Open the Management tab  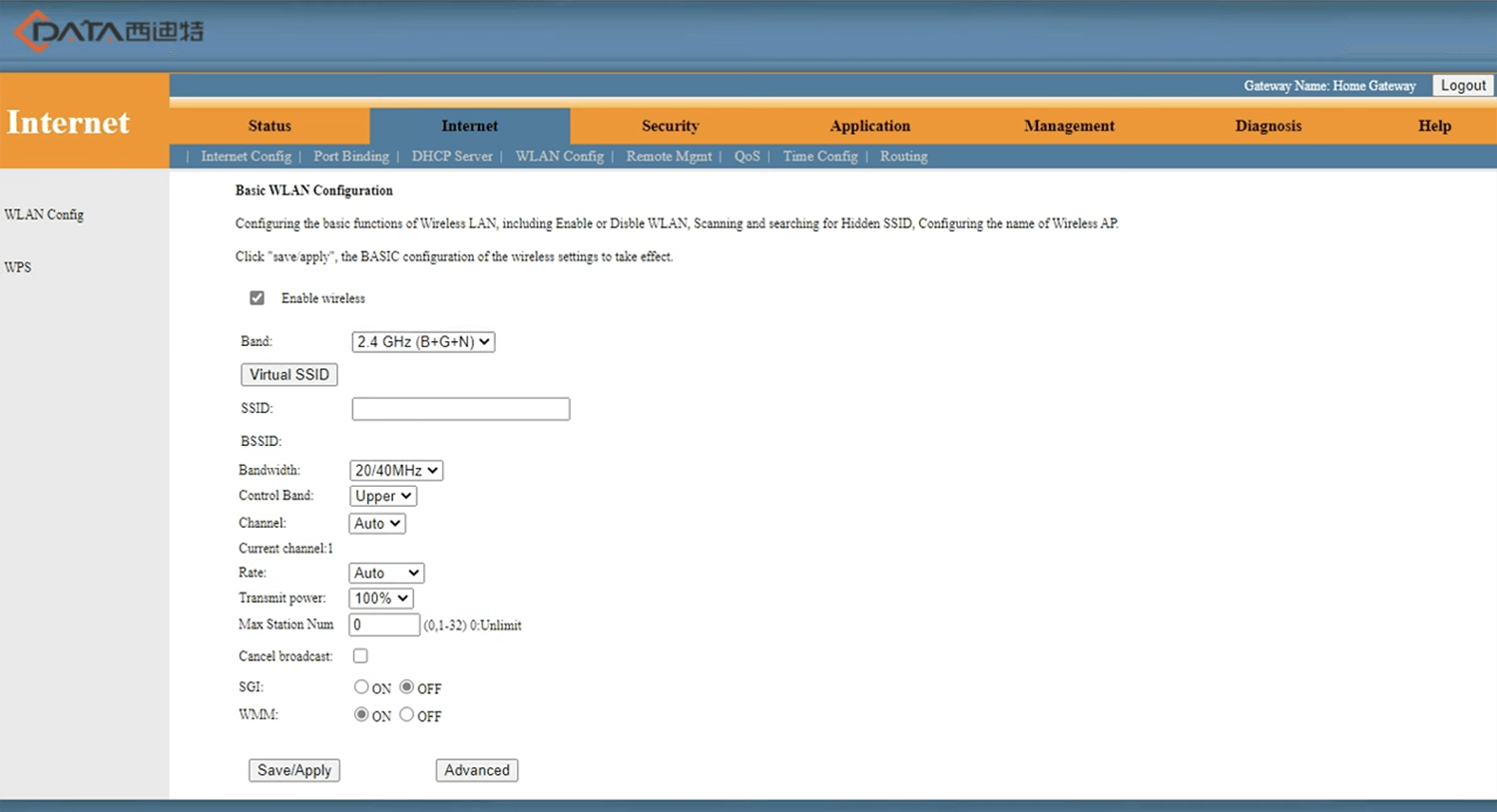(1069, 126)
